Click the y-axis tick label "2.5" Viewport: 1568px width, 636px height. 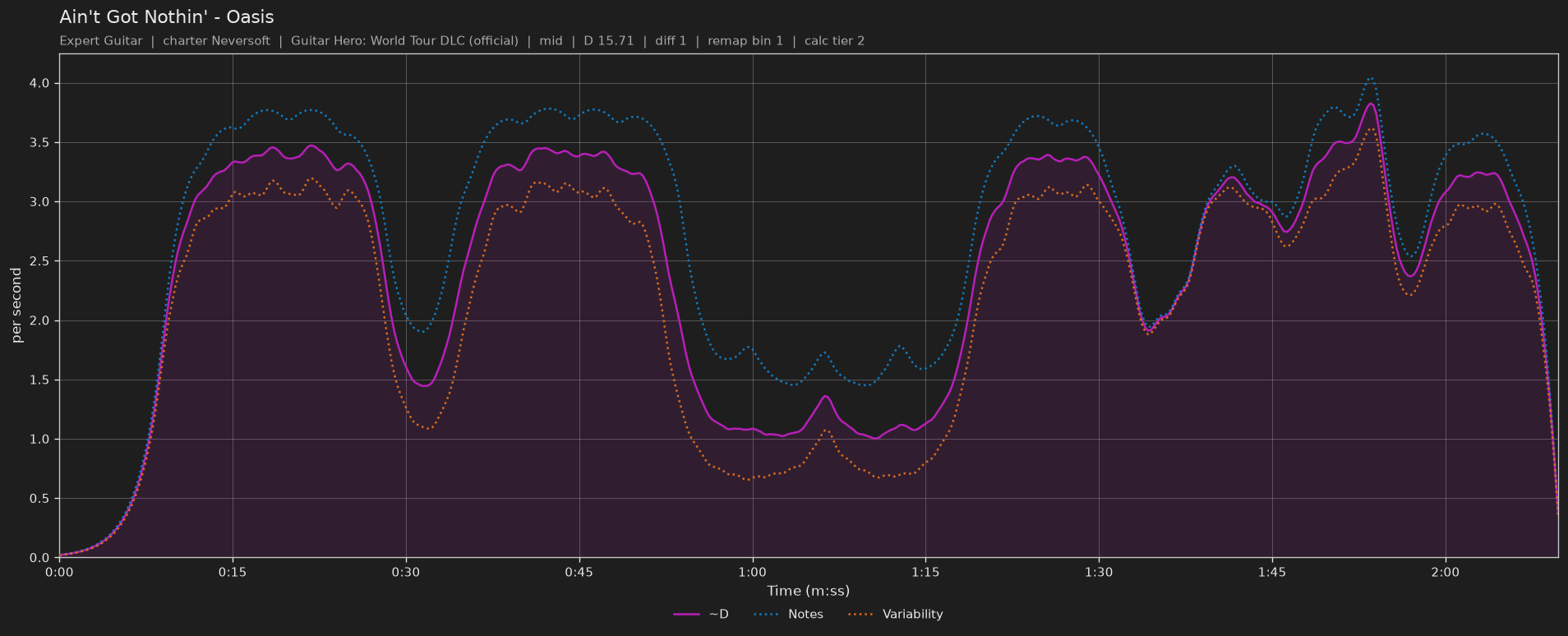tap(40, 261)
